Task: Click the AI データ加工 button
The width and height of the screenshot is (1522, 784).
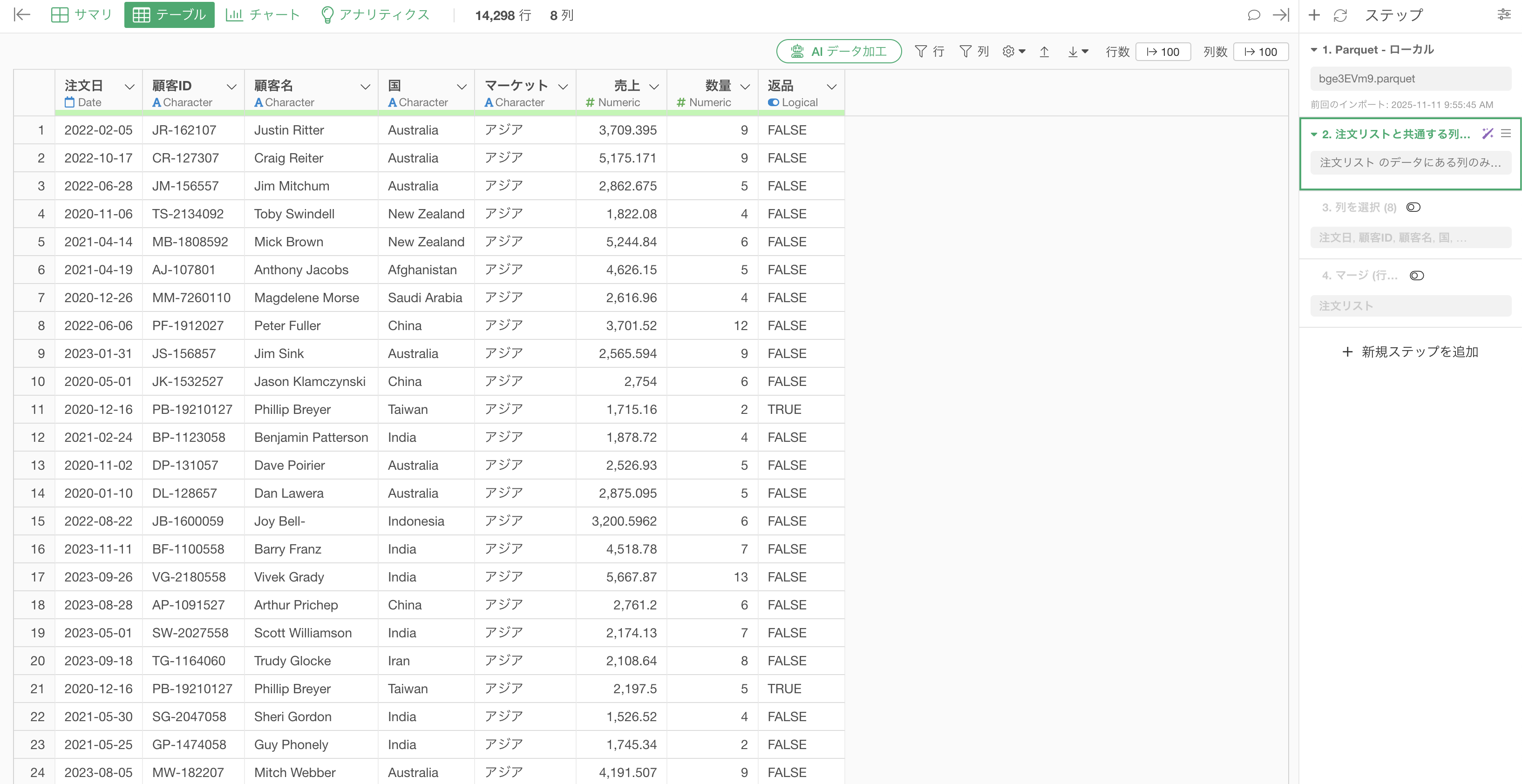Action: click(838, 52)
